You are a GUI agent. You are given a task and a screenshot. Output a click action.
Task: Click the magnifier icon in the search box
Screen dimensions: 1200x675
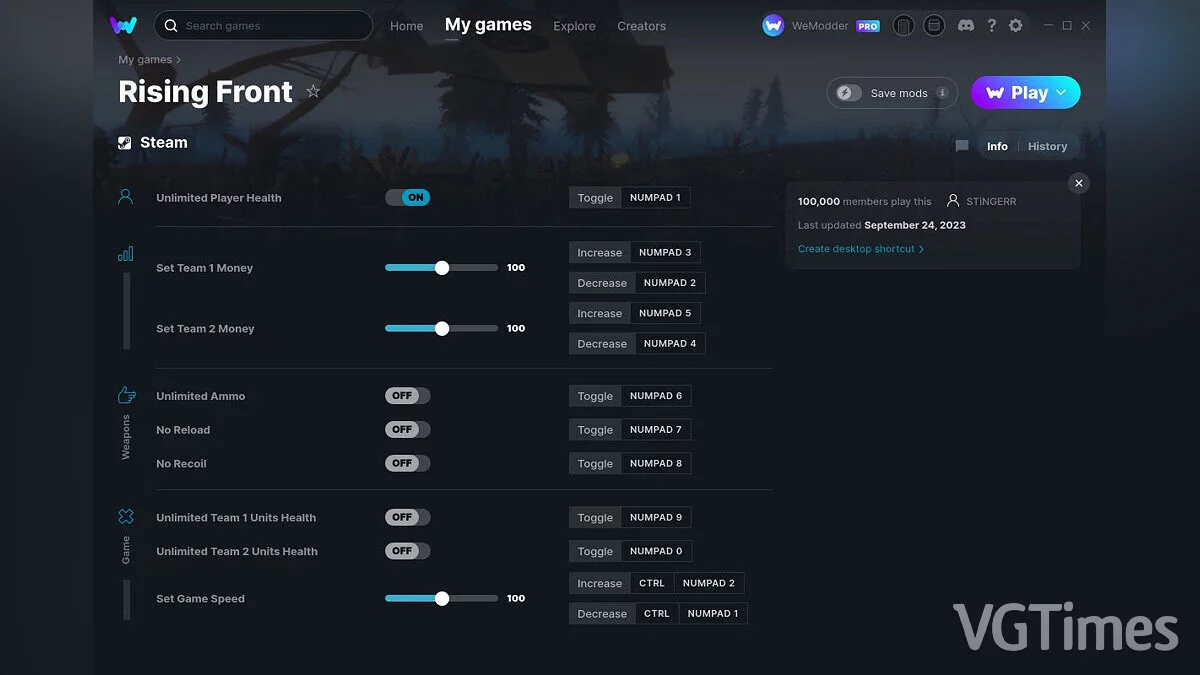click(171, 25)
